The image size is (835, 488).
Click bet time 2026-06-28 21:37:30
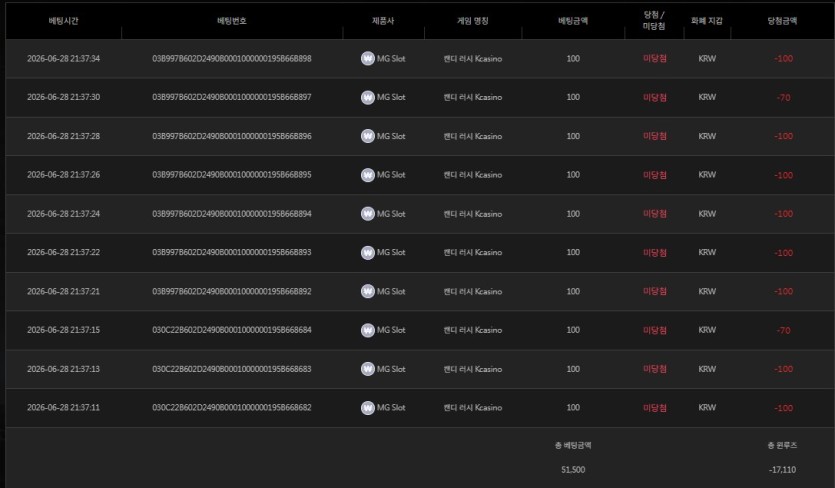click(63, 97)
